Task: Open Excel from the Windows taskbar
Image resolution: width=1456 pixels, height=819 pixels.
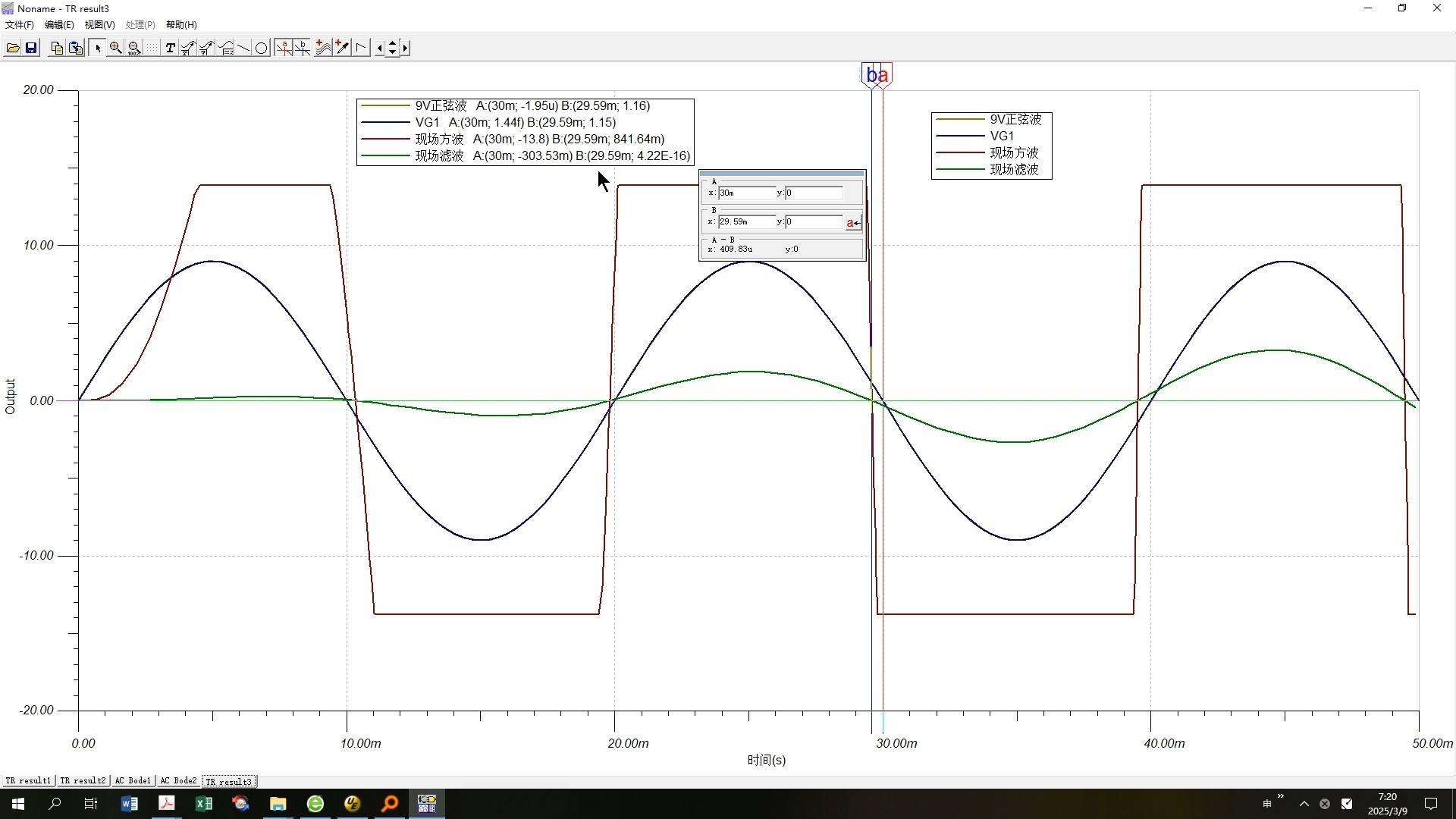Action: (203, 804)
